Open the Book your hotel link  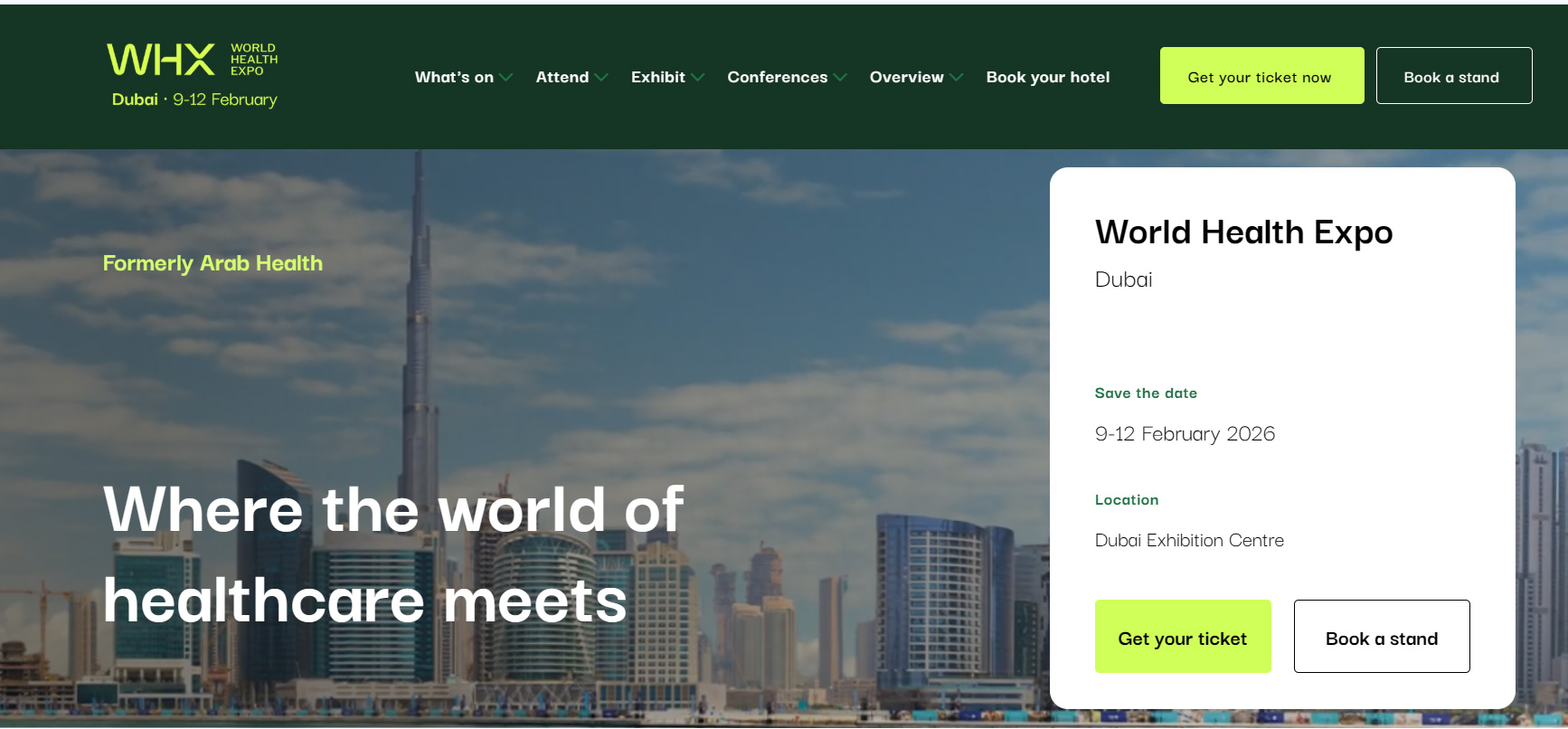pos(1047,78)
